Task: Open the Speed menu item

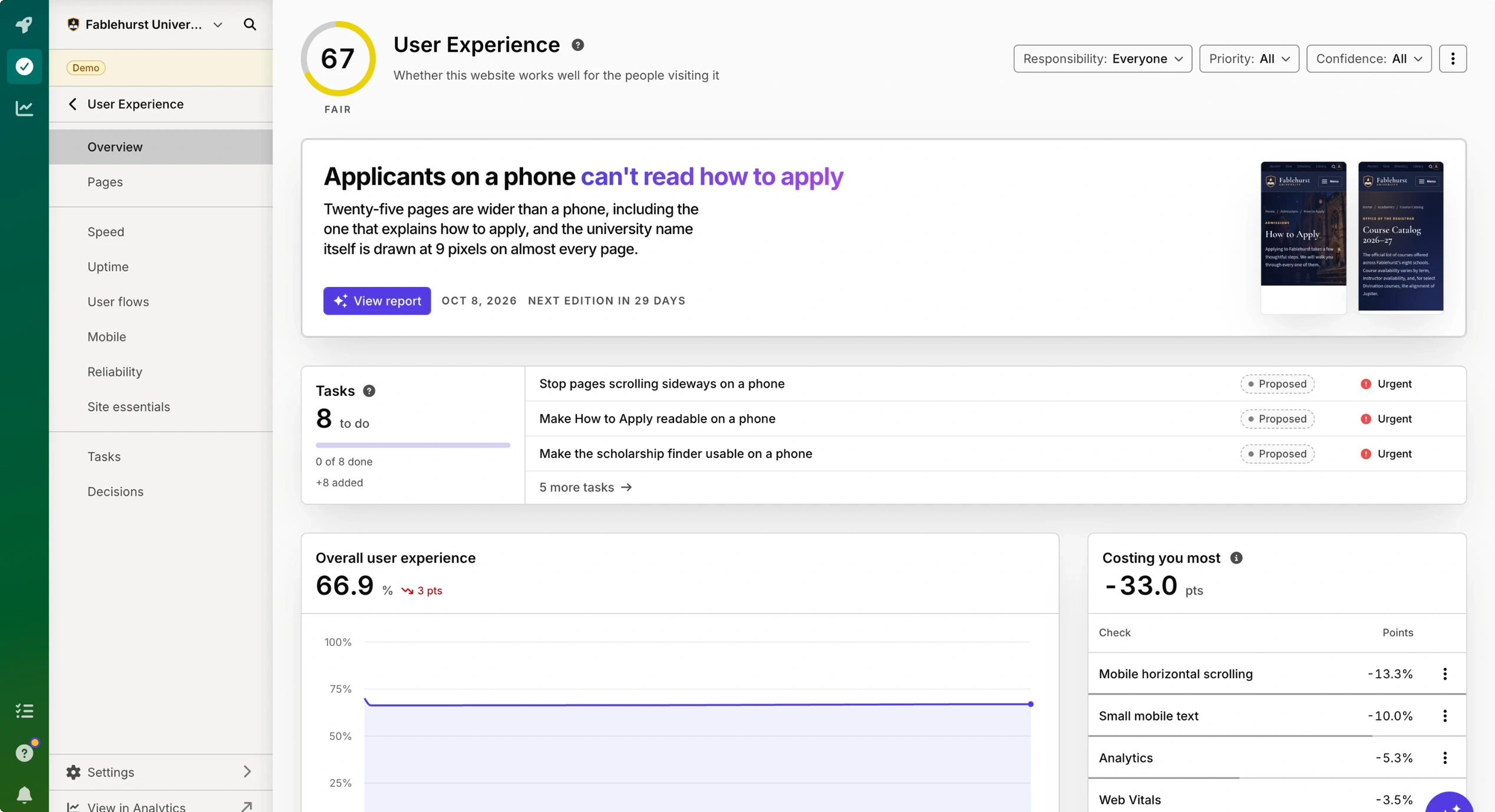Action: 161,232
